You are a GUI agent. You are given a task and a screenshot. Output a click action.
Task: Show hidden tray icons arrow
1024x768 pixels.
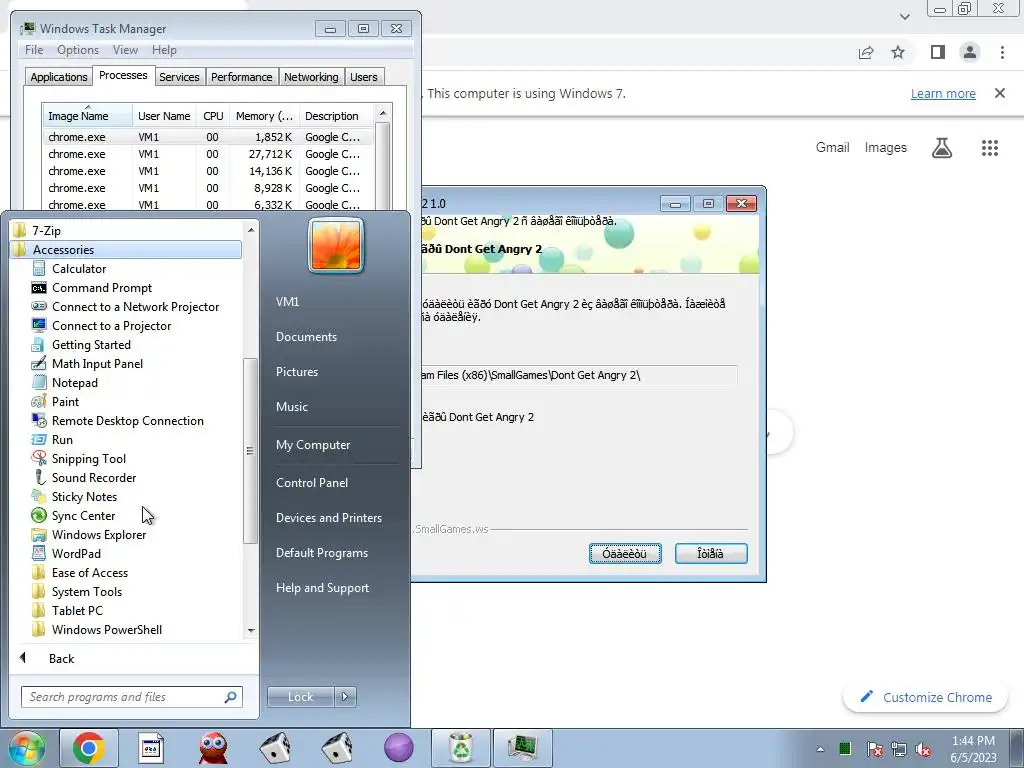[820, 749]
